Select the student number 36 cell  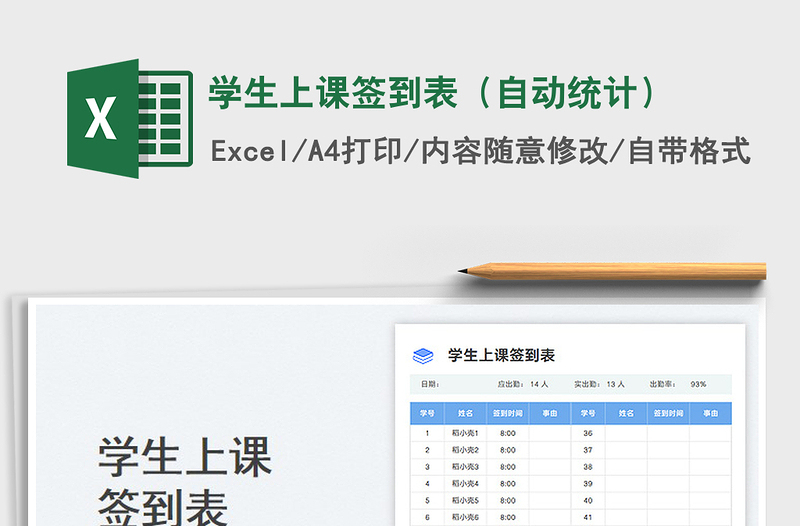(588, 433)
